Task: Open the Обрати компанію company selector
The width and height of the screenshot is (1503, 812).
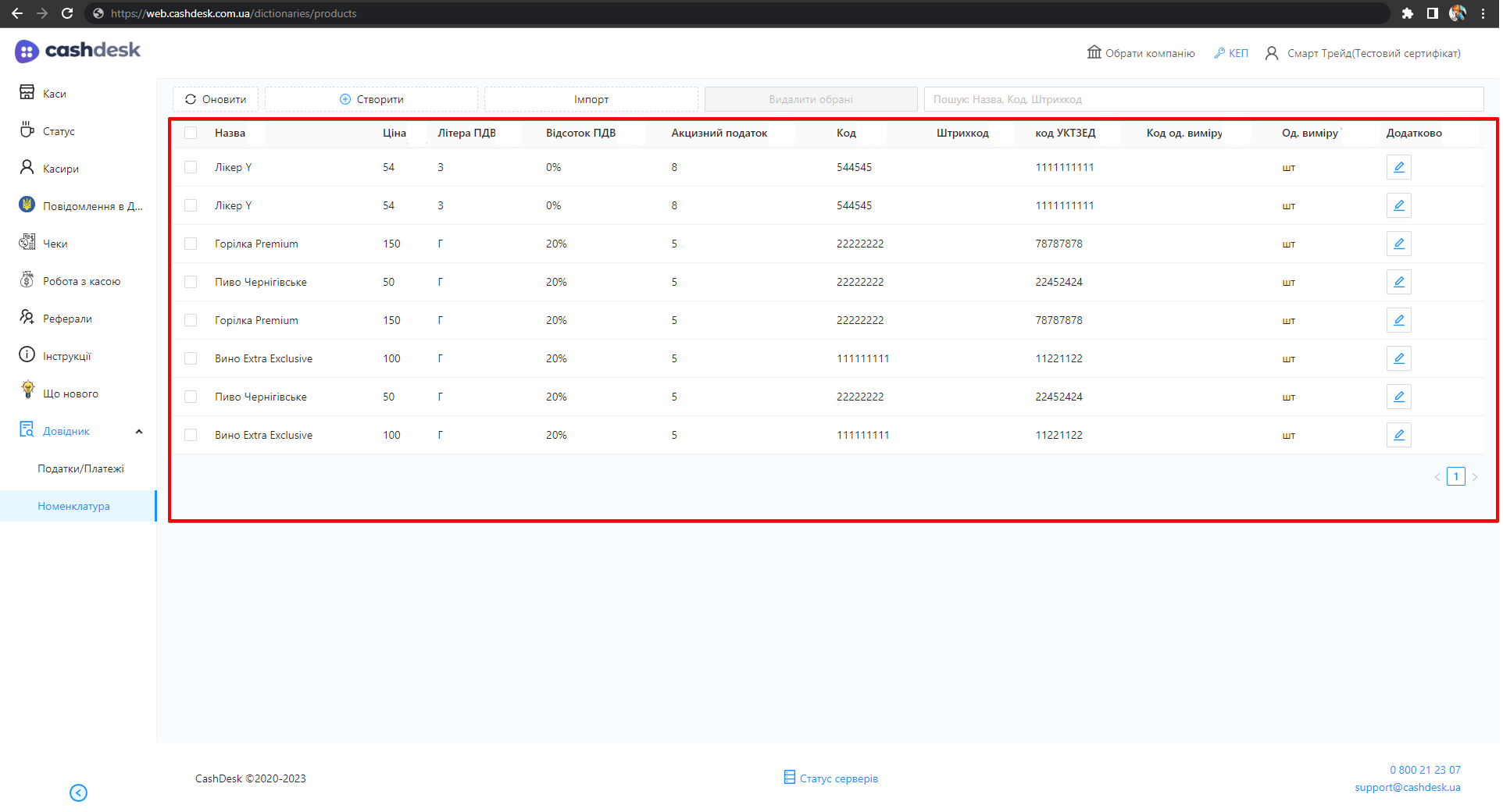Action: point(1141,53)
